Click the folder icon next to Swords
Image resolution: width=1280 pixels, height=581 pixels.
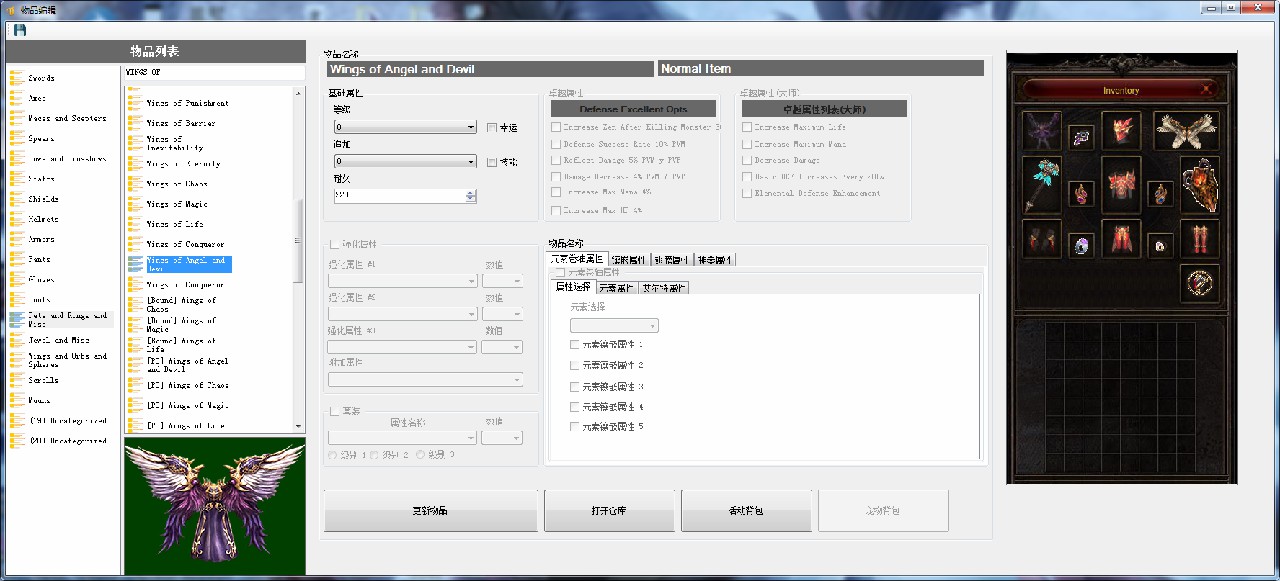pos(17,77)
